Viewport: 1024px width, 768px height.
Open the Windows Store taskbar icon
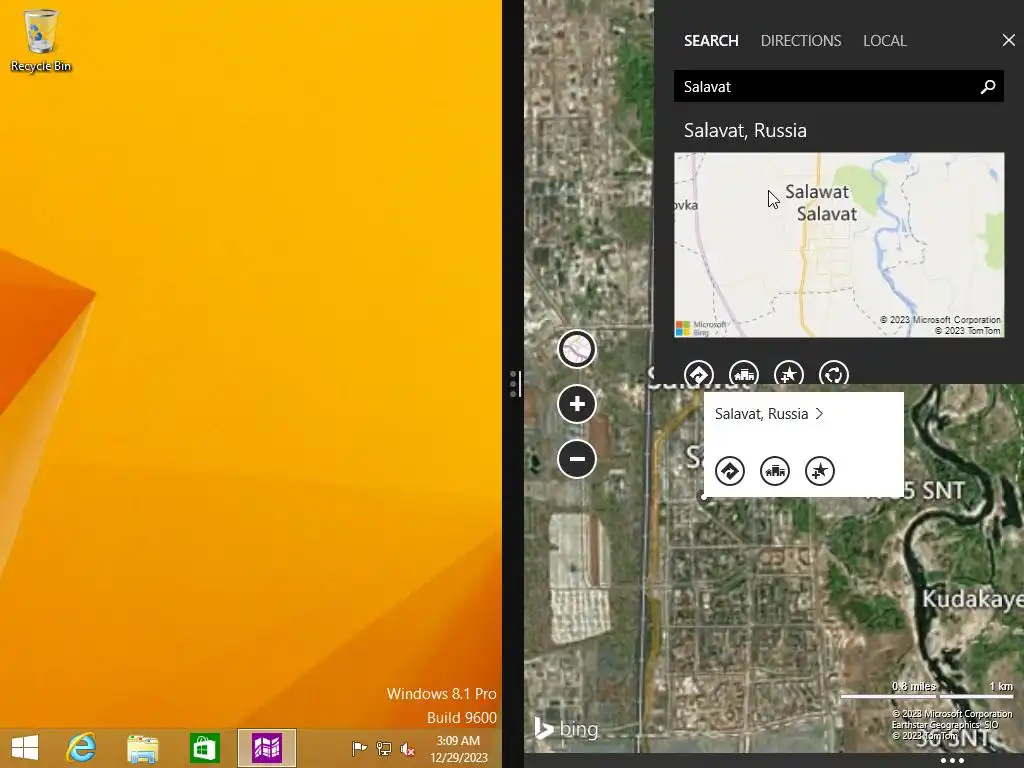tap(204, 748)
